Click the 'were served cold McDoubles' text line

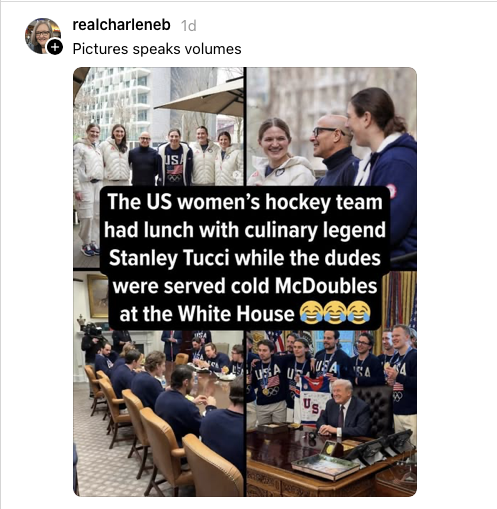click(x=245, y=286)
